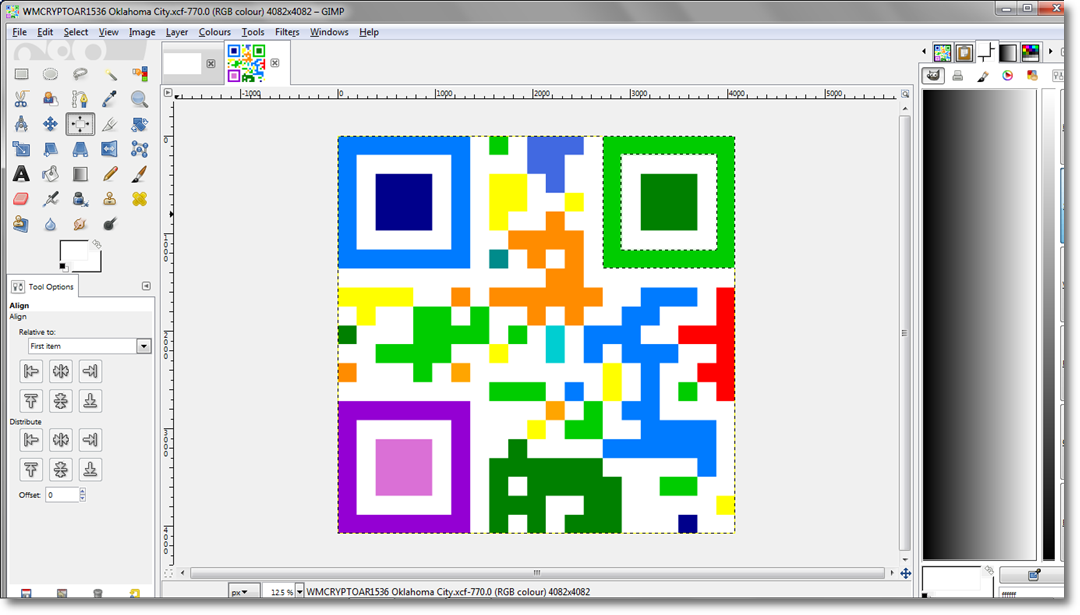Image resolution: width=1080 pixels, height=615 pixels.
Task: Select the Scissors Select tool
Action: click(x=21, y=99)
